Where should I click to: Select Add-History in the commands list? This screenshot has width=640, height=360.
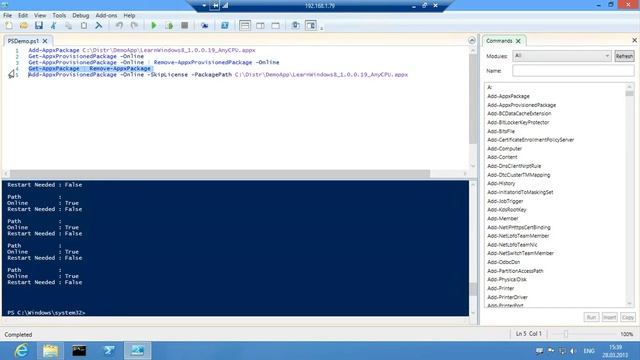pos(501,184)
